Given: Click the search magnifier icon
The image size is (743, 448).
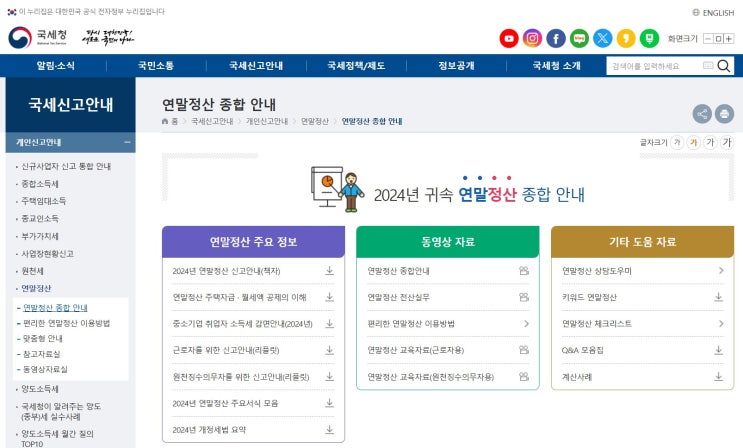Looking at the screenshot, I should coord(724,66).
